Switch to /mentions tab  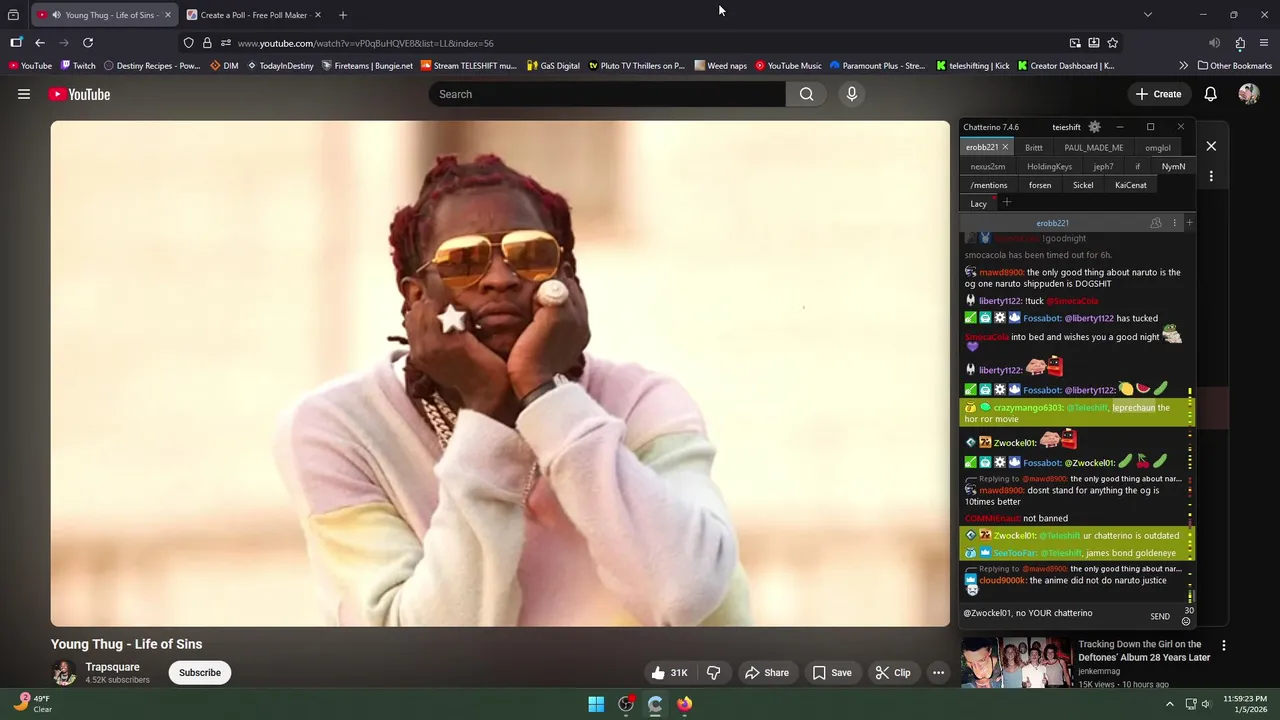[x=989, y=185]
